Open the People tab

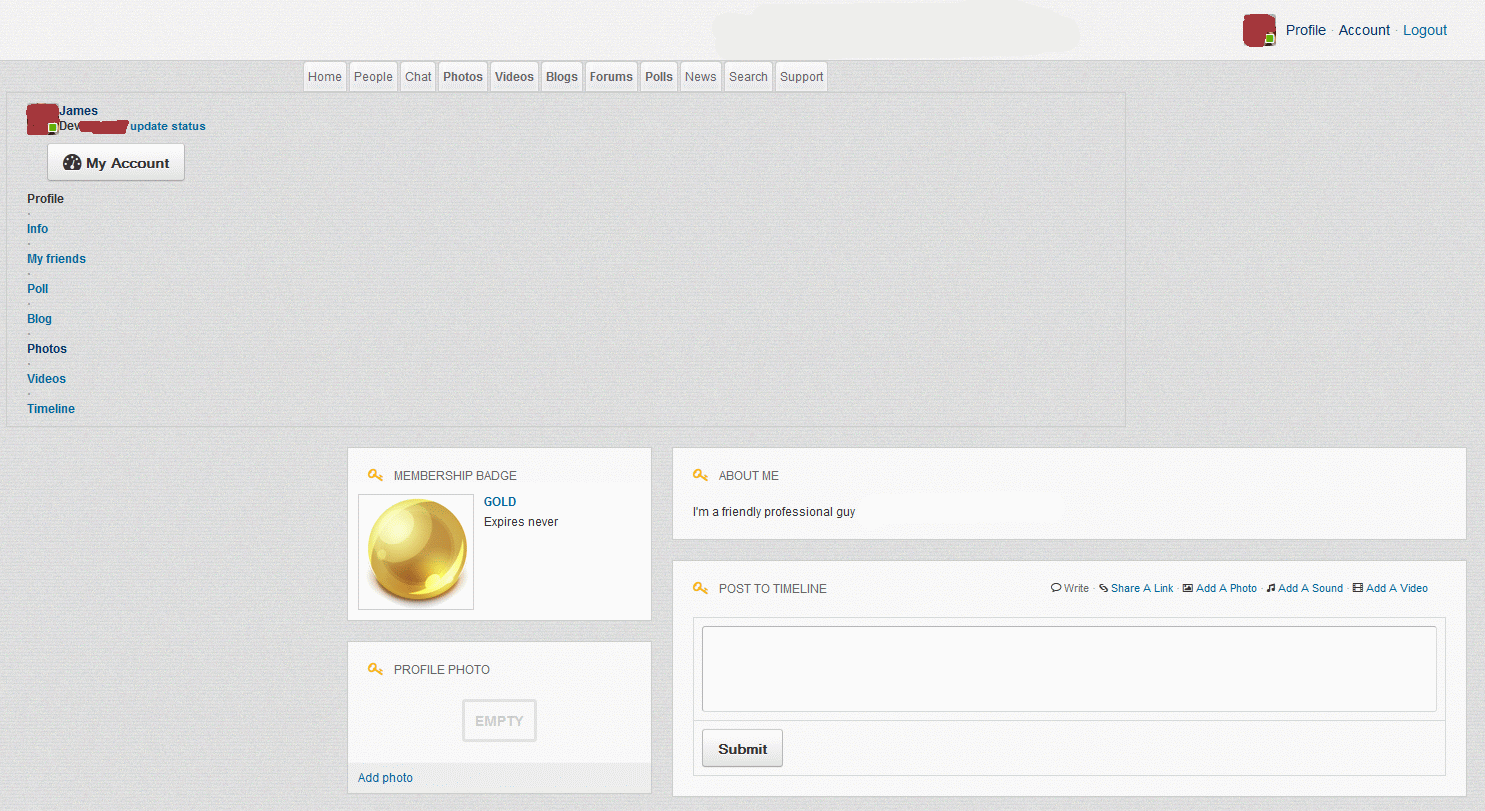373,77
